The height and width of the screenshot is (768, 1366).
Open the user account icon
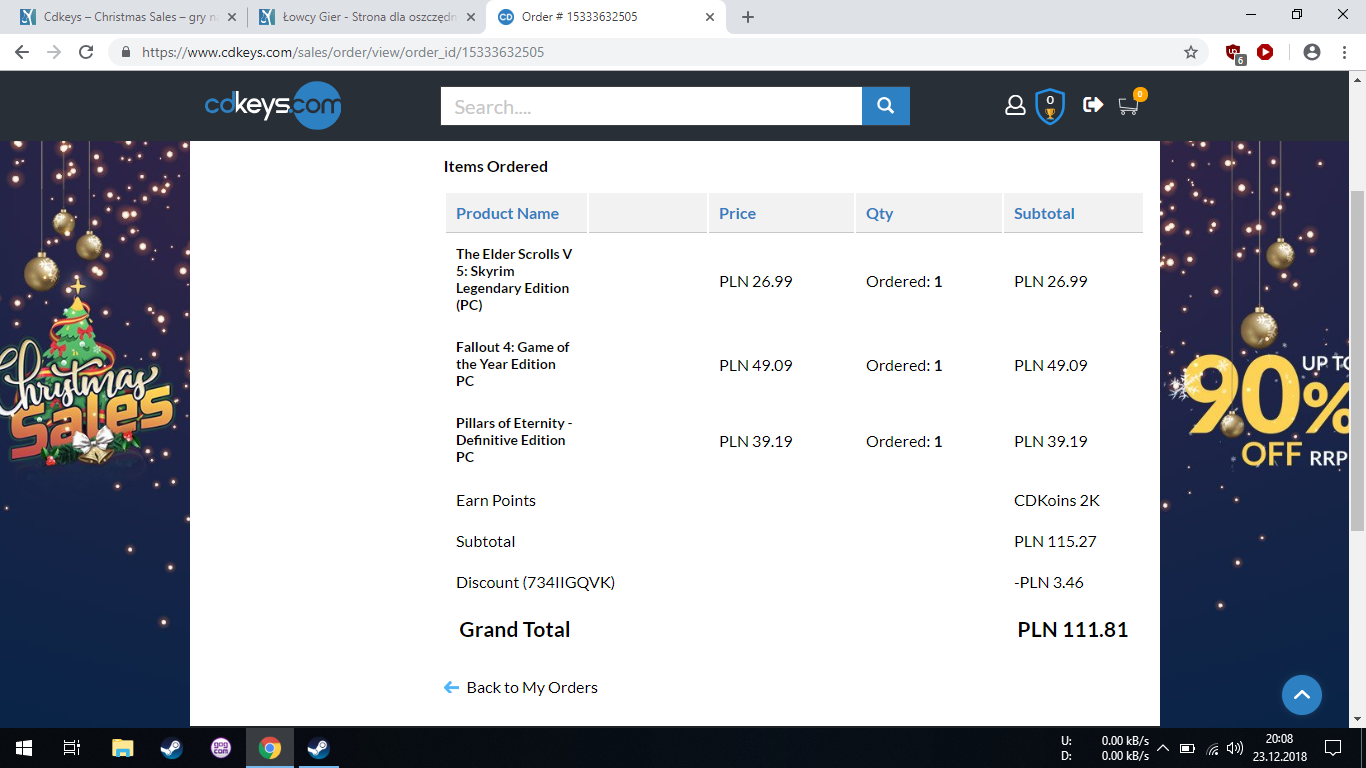point(1015,105)
